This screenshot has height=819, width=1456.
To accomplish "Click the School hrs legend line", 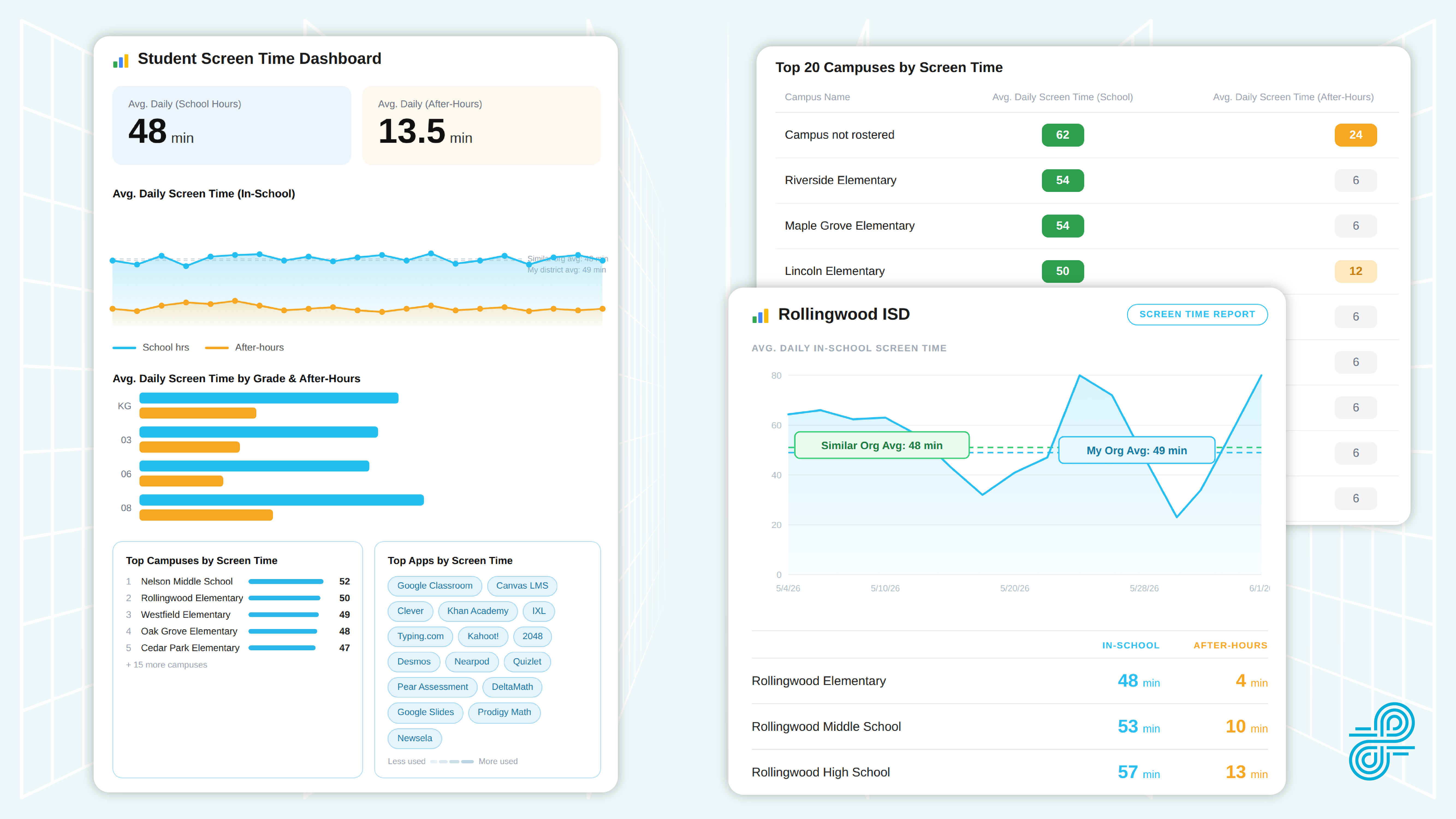I will coord(124,348).
